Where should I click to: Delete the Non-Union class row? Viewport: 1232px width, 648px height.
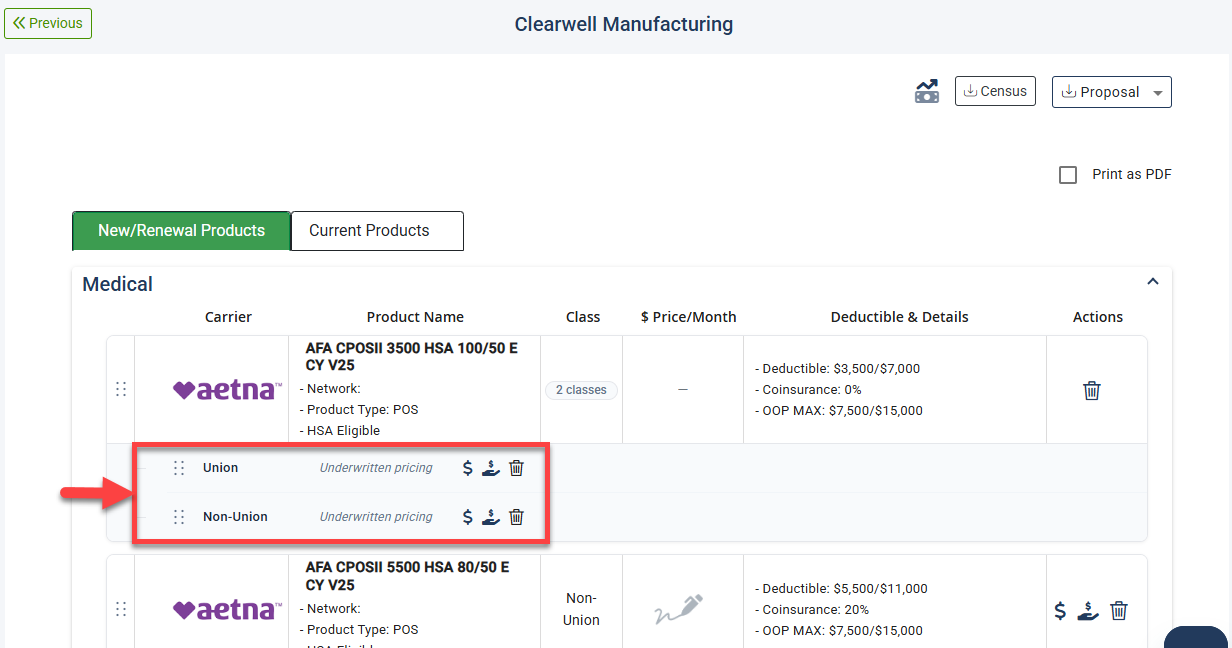tap(516, 517)
